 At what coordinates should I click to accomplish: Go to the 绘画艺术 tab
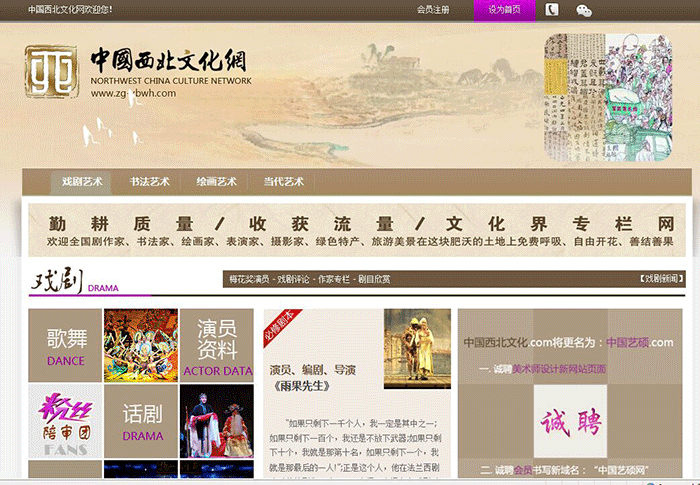tap(216, 182)
